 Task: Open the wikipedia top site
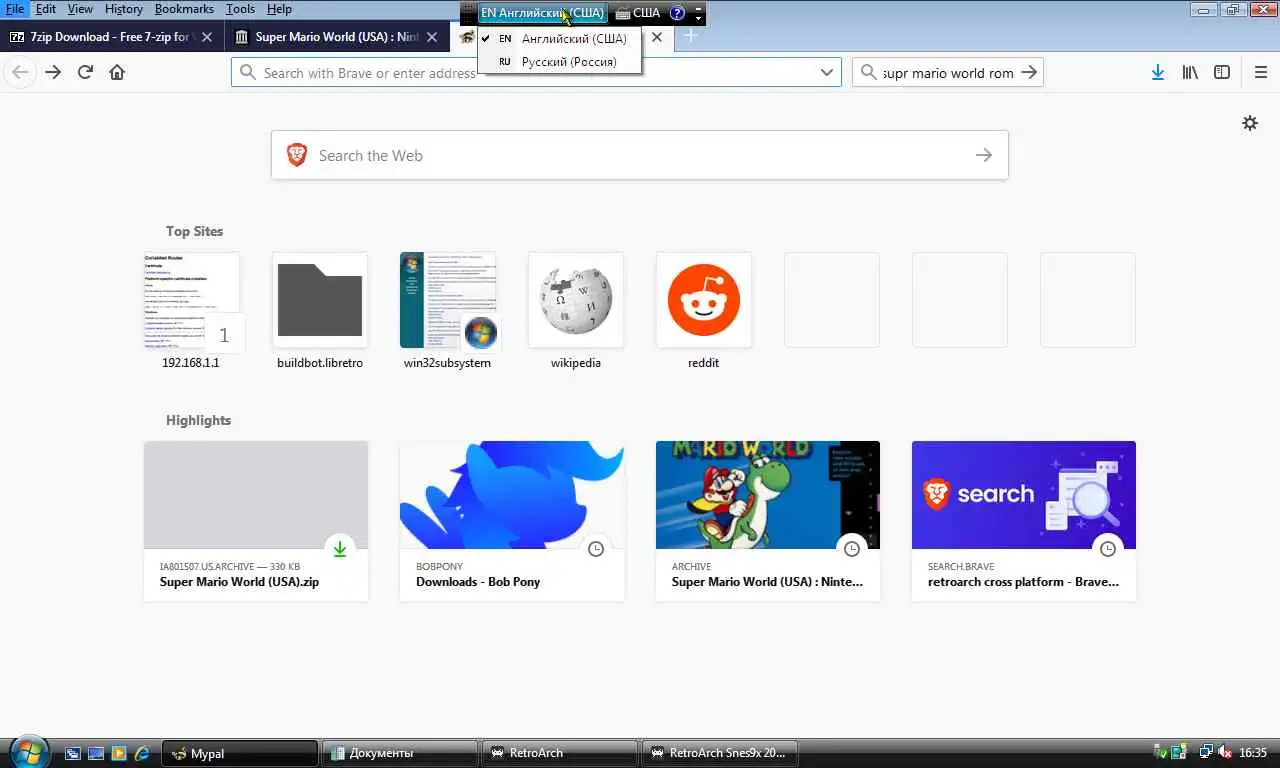[x=576, y=311]
